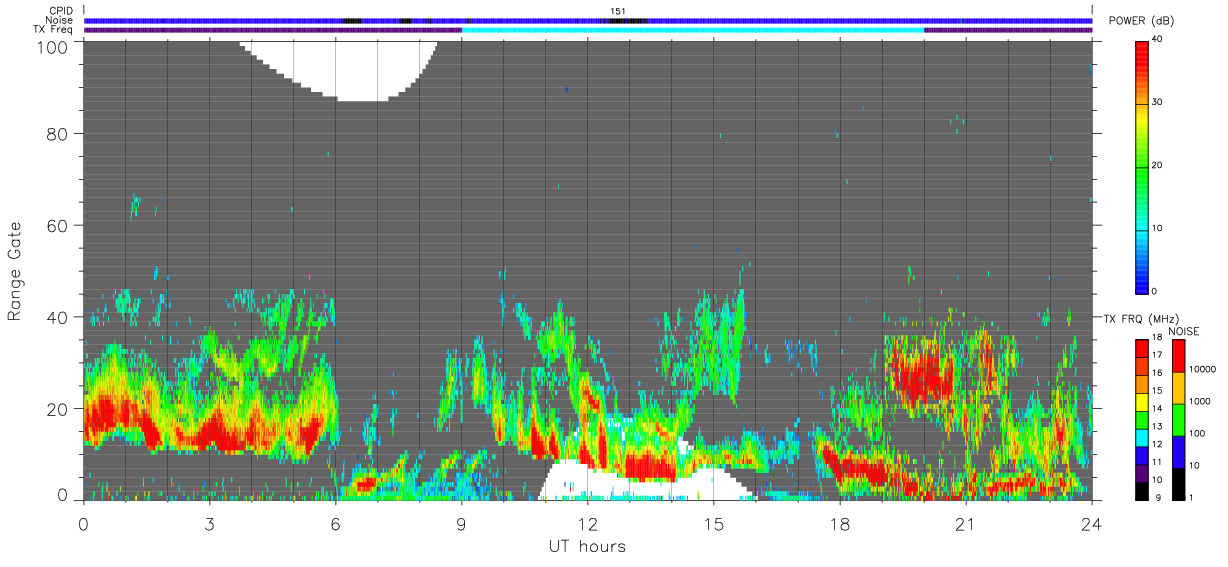
Task: Click the 24 tick on UT hours axis
Action: (1091, 524)
